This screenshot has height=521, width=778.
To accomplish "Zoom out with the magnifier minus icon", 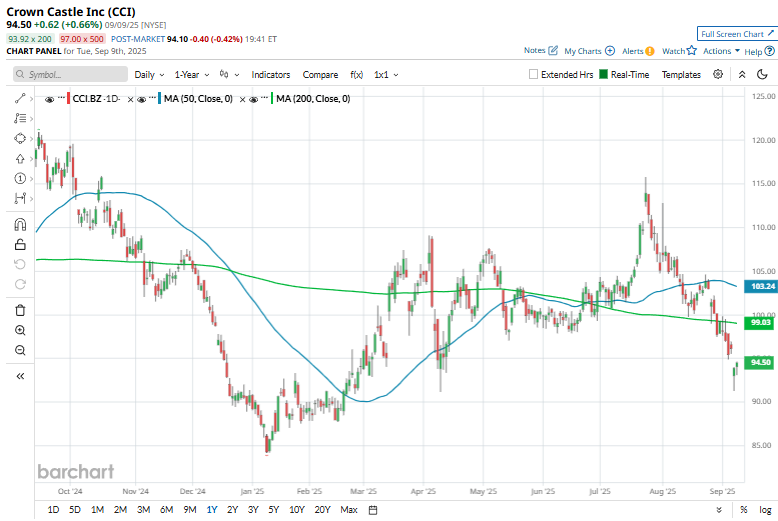I will (20, 350).
